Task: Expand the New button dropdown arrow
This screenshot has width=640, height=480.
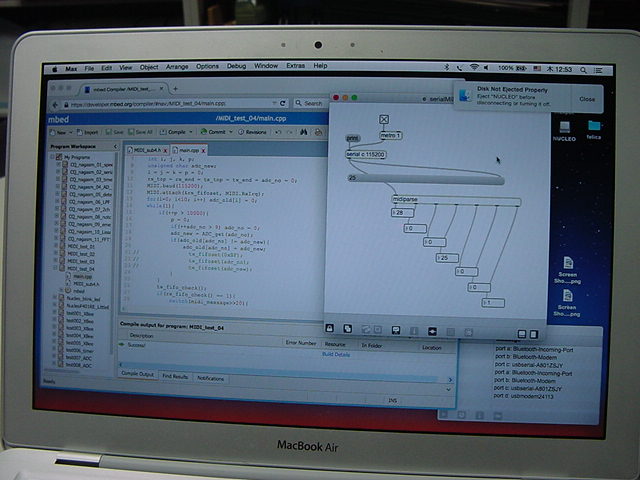Action: pos(71,133)
